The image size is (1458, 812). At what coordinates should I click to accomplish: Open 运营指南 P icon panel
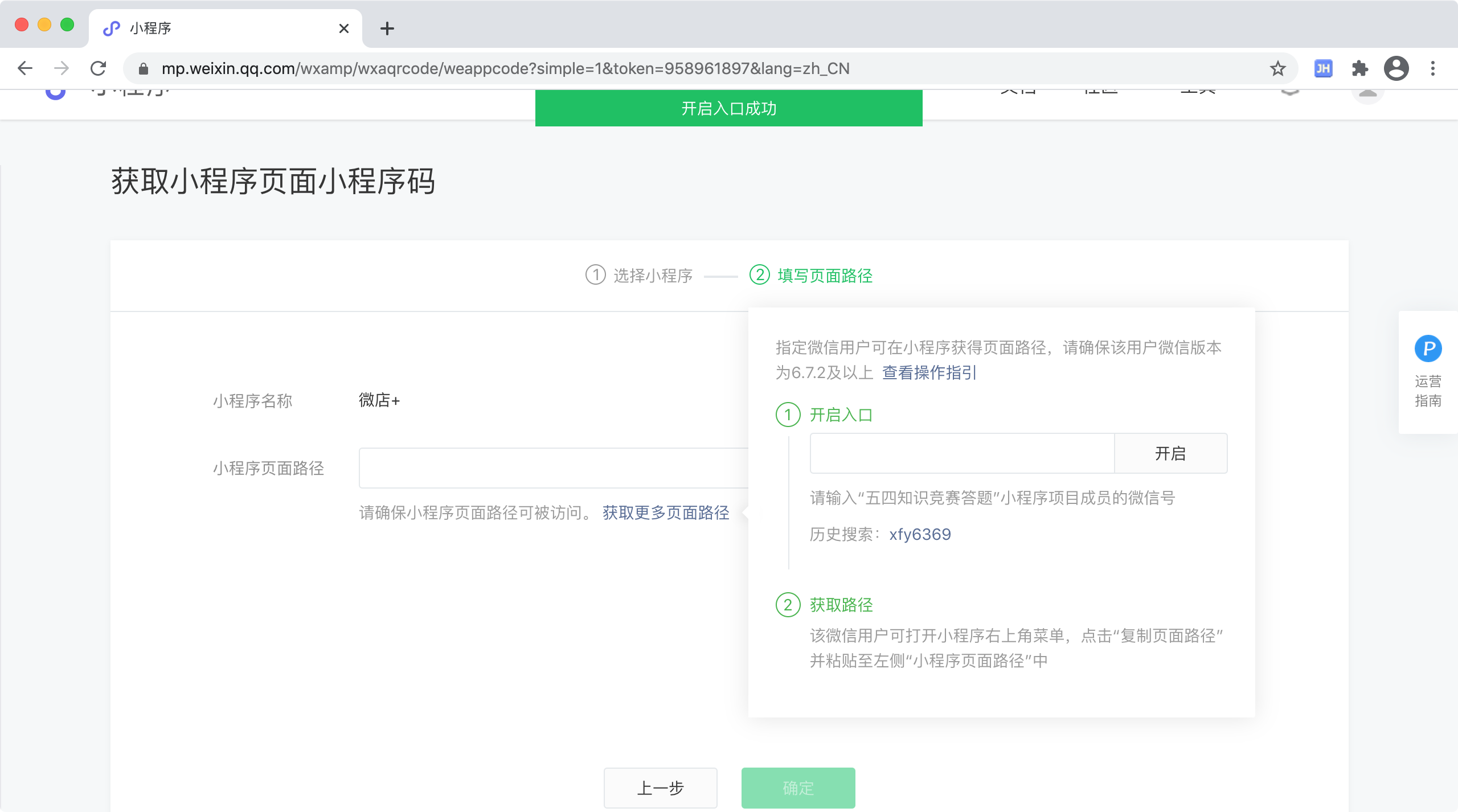click(1428, 348)
